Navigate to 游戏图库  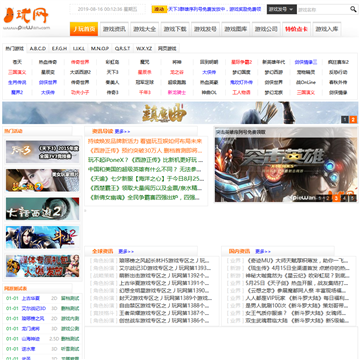point(236,29)
